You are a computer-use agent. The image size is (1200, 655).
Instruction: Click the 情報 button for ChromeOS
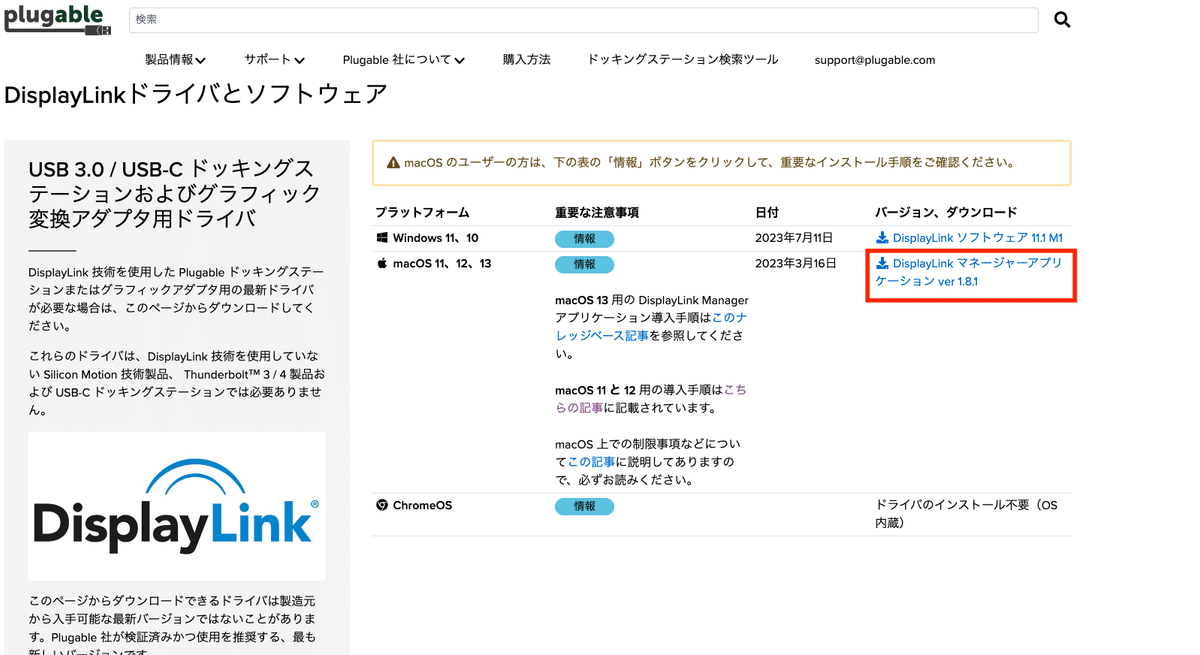[x=584, y=507]
